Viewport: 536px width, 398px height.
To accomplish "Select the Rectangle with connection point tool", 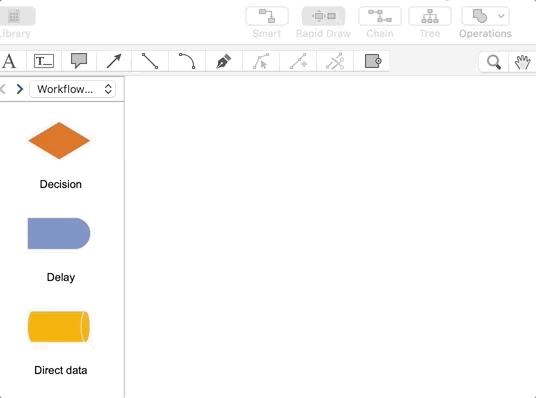I will tap(373, 62).
